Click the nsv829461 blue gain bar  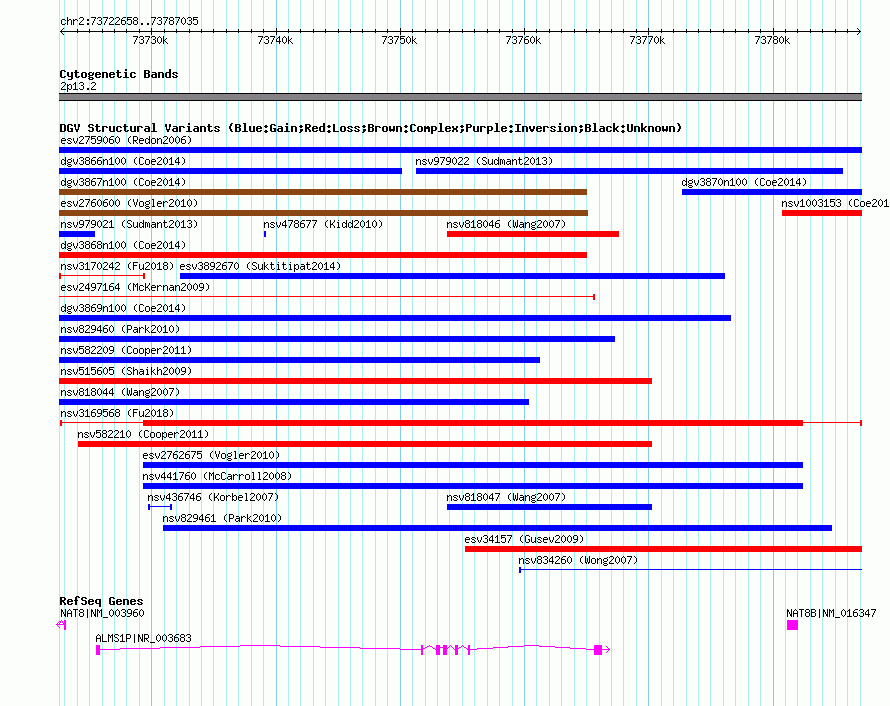click(x=497, y=528)
